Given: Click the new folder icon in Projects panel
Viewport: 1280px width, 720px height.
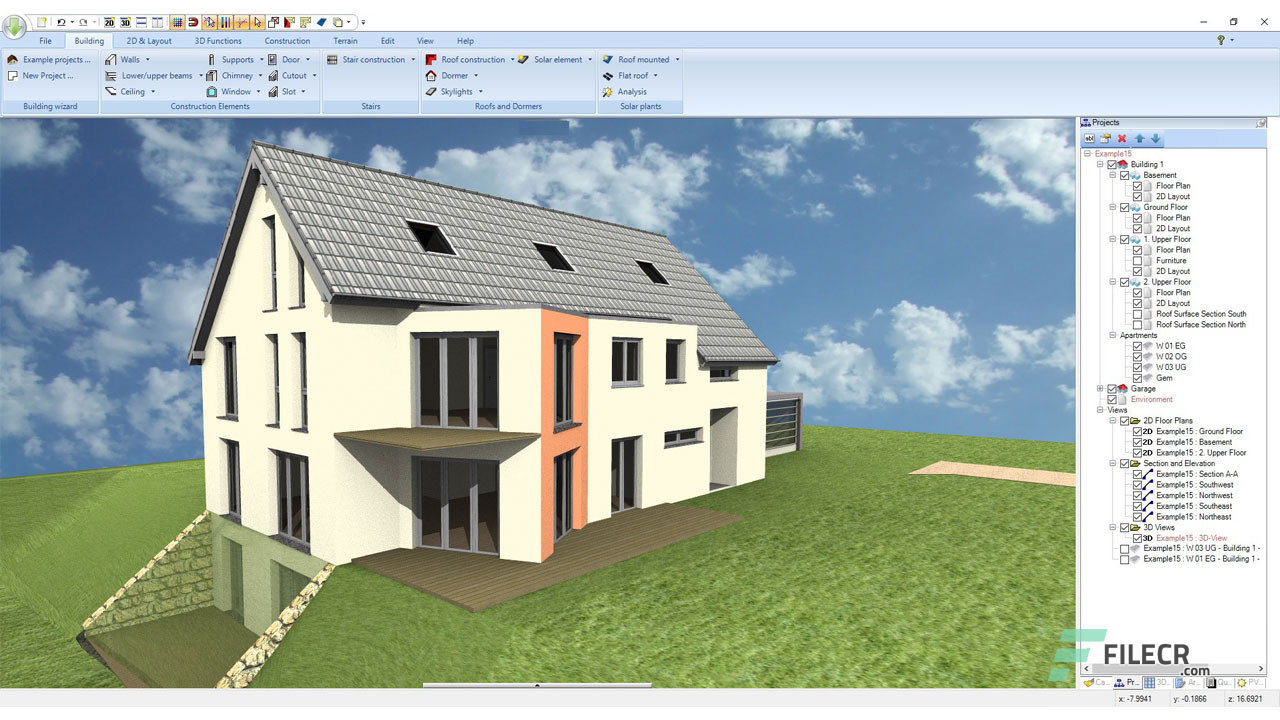Looking at the screenshot, I should pos(1106,138).
